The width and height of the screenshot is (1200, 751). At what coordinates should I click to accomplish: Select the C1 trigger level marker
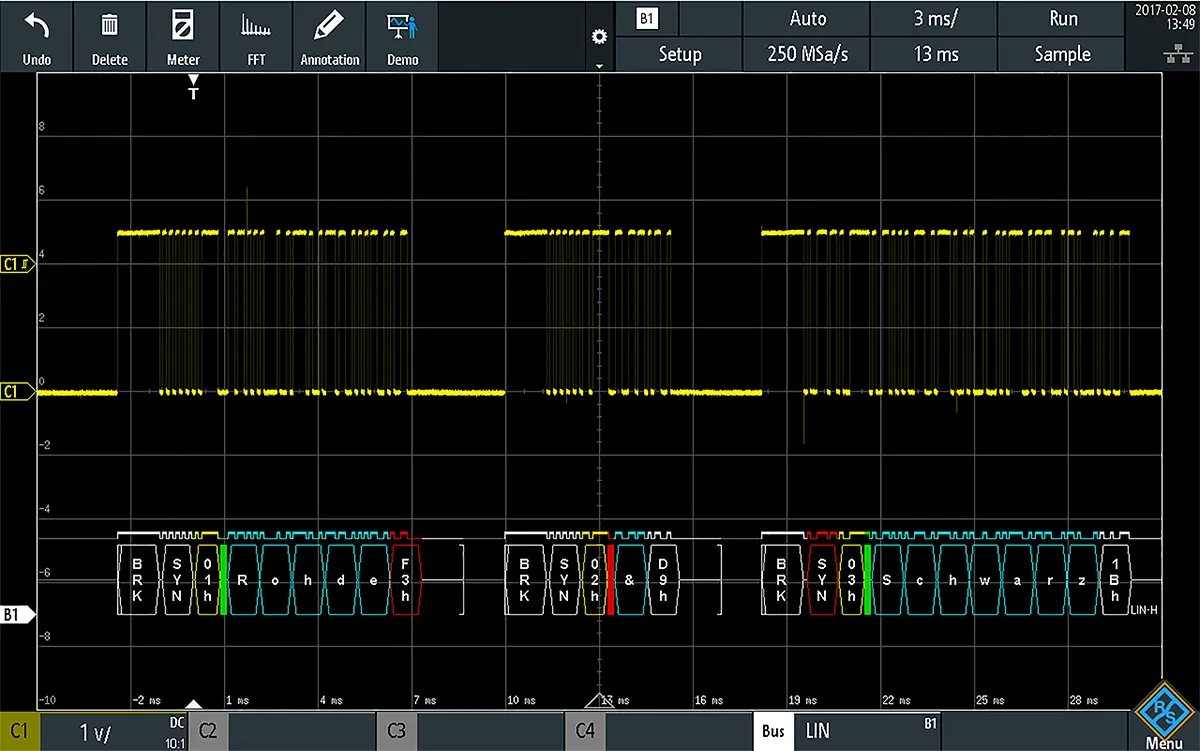pos(18,265)
